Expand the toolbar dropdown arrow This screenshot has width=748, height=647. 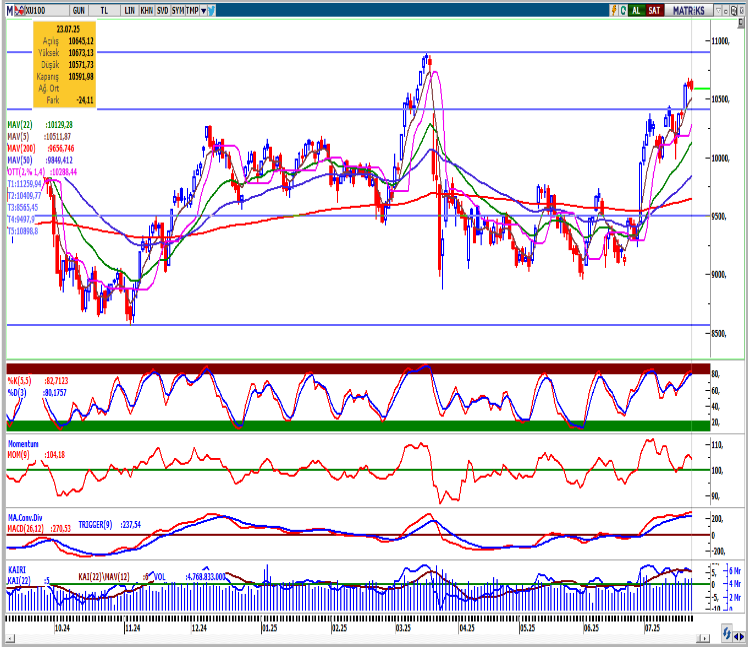click(x=204, y=10)
